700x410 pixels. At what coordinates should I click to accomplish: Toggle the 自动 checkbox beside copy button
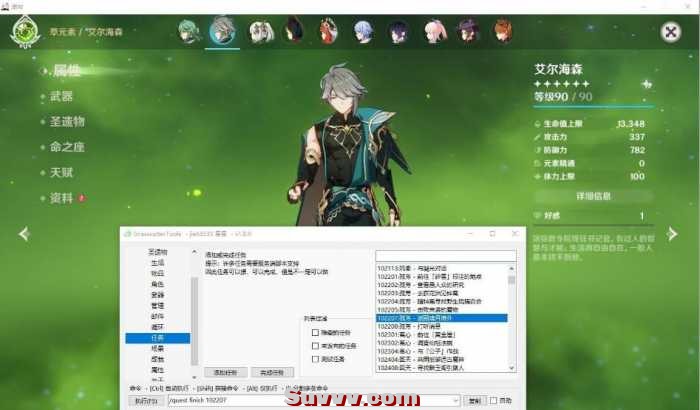[493, 400]
